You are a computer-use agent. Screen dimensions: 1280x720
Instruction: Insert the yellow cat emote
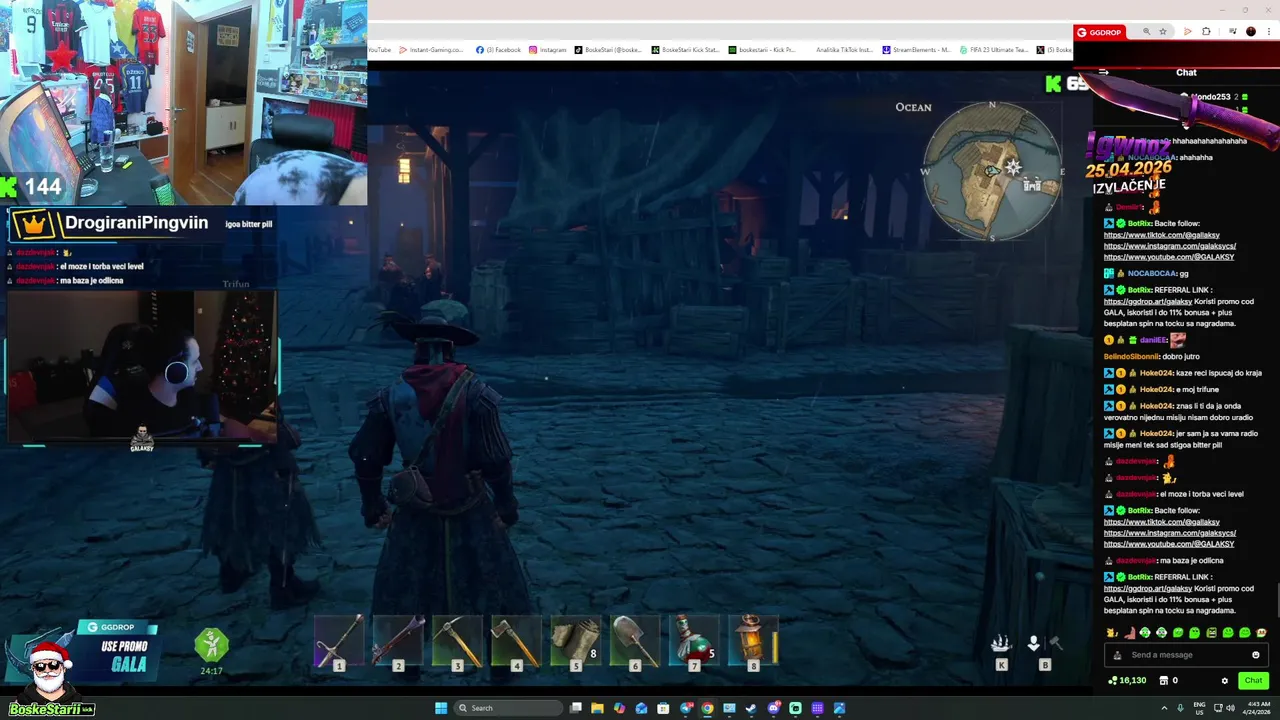[x=1112, y=633]
